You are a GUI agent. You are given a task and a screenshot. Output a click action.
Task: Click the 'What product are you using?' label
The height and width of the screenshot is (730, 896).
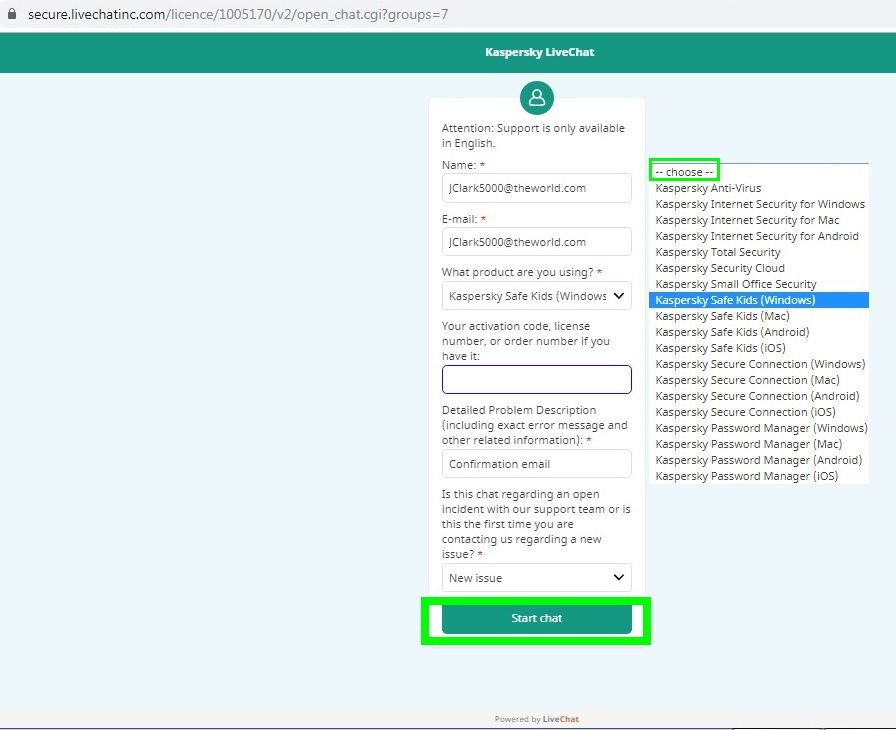(x=518, y=272)
